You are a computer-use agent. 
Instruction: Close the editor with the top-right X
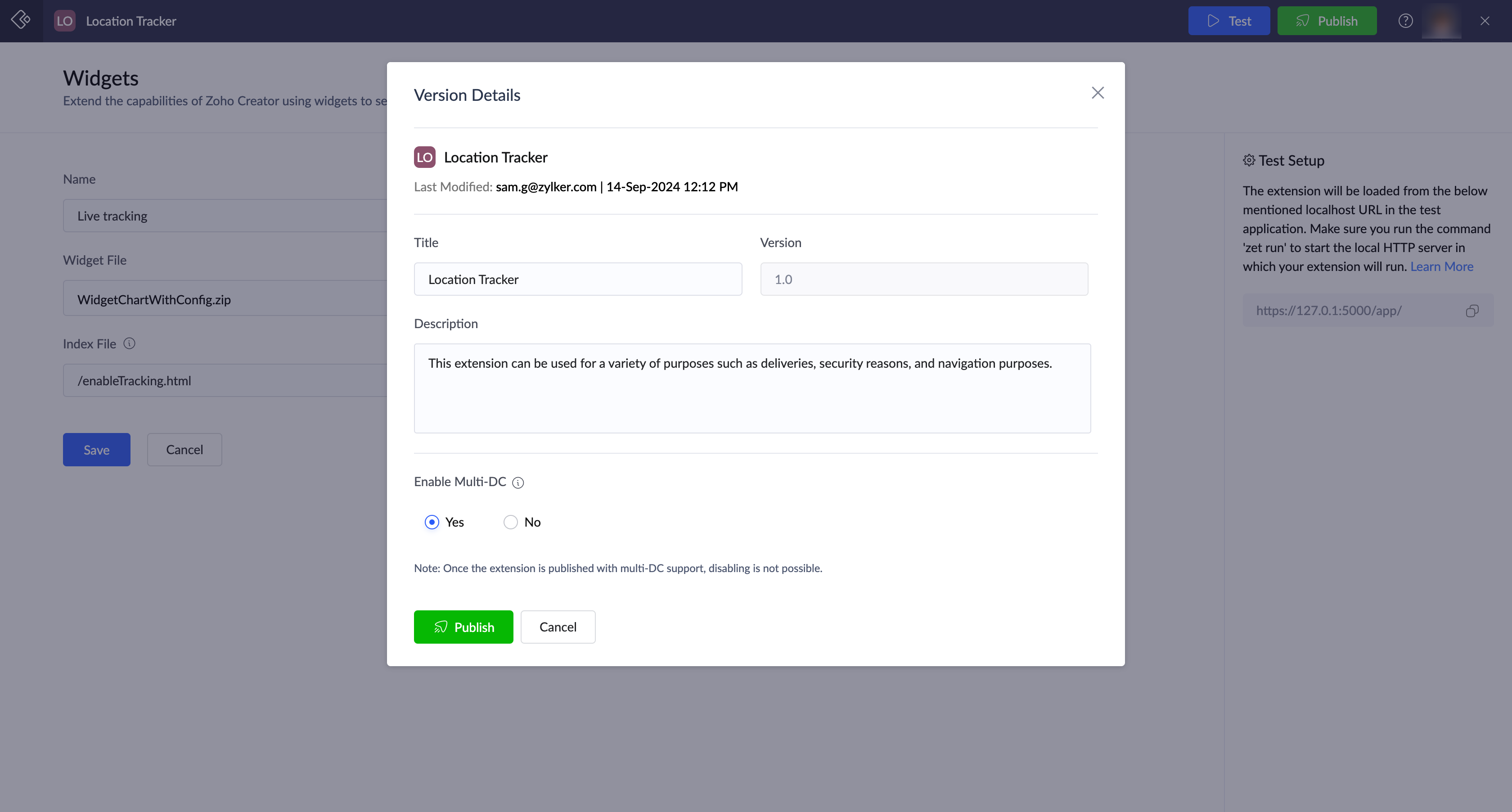[1485, 21]
